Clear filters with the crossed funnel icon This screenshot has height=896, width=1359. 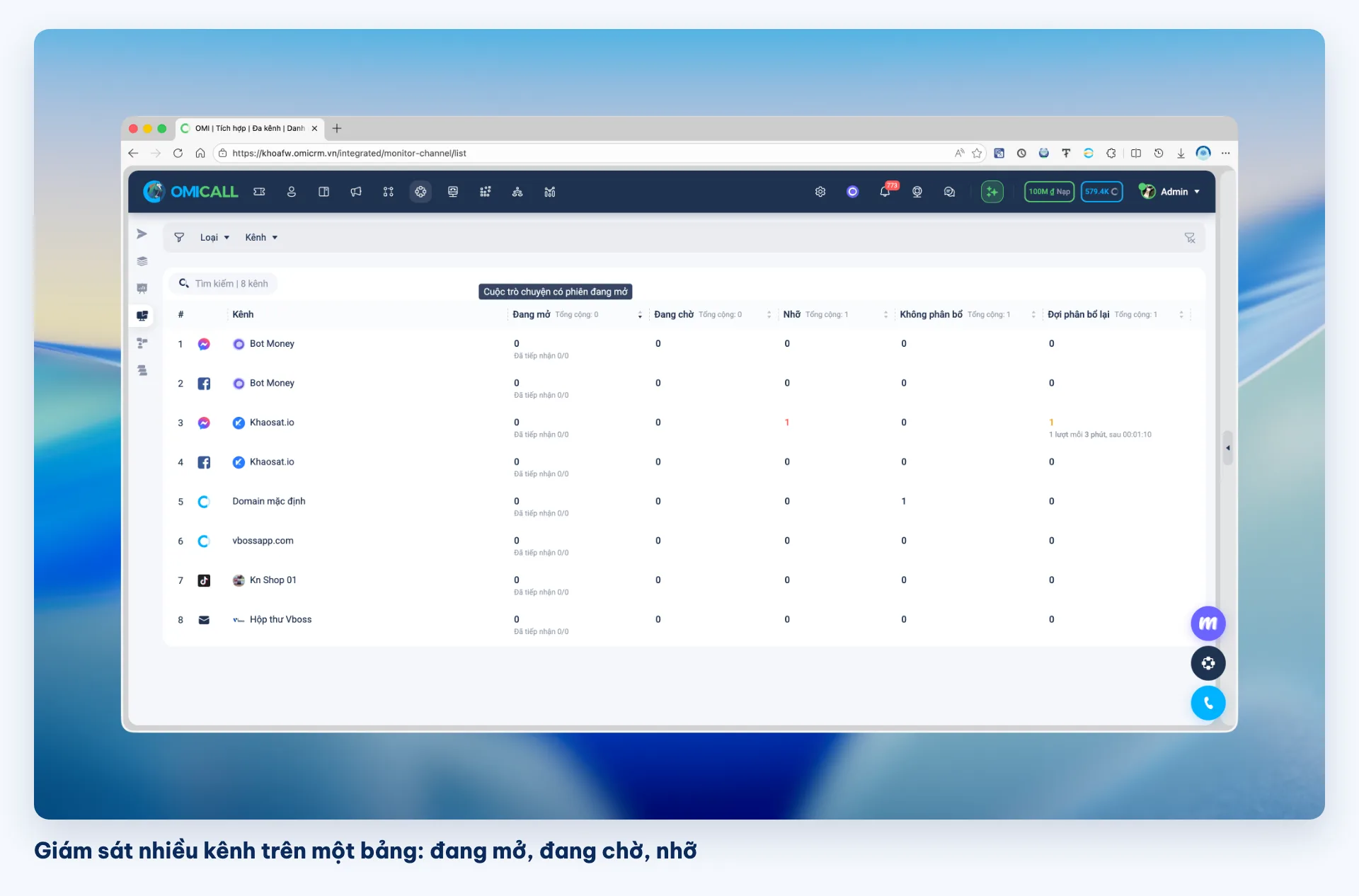[x=1190, y=238]
